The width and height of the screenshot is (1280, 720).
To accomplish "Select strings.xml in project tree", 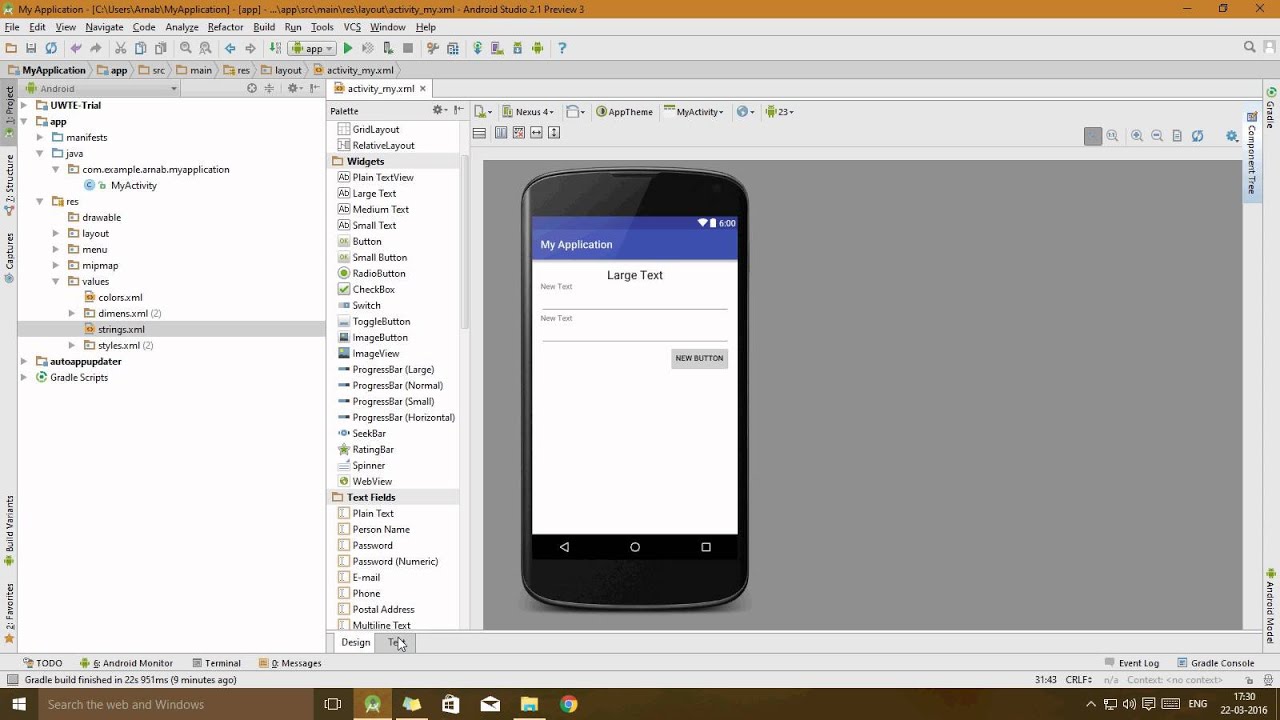I will click(121, 329).
